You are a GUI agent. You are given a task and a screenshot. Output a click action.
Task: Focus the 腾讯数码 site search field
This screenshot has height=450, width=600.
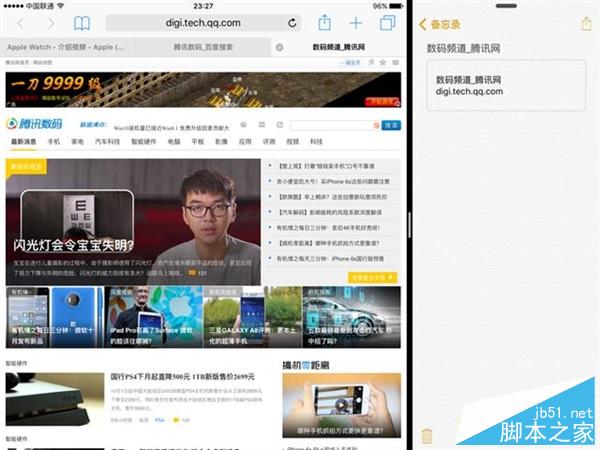334,125
